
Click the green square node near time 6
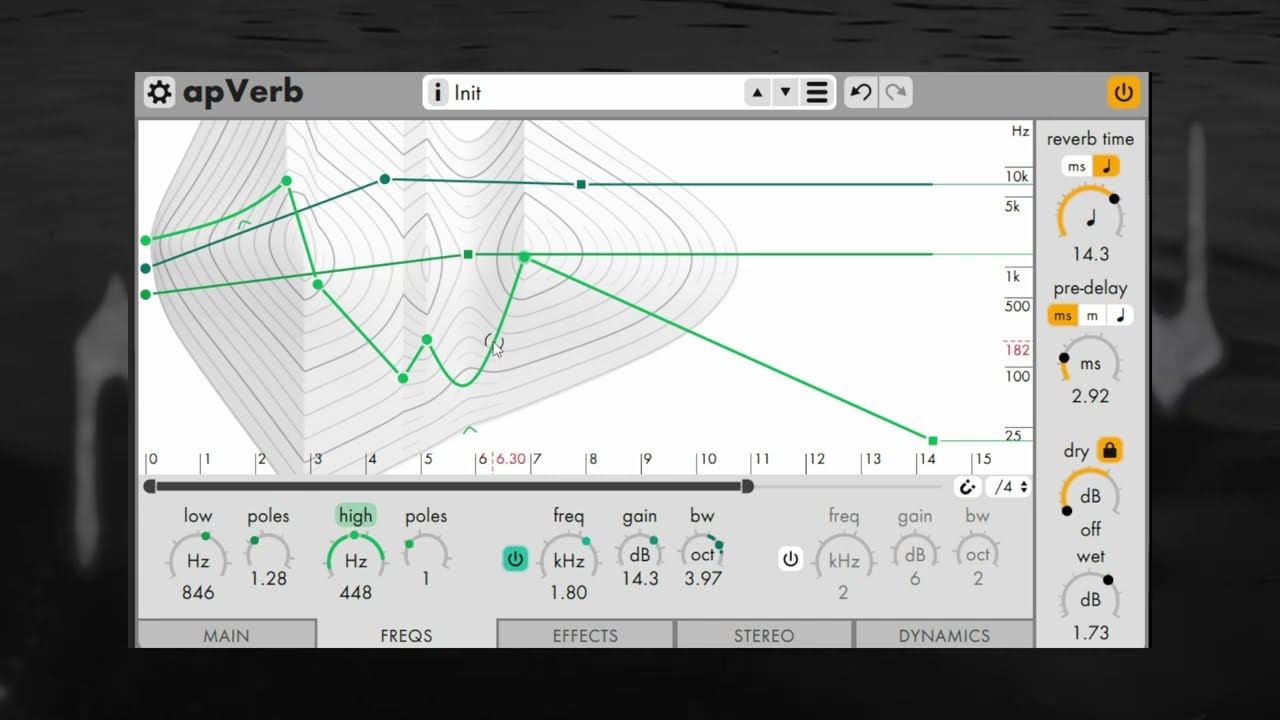[468, 255]
